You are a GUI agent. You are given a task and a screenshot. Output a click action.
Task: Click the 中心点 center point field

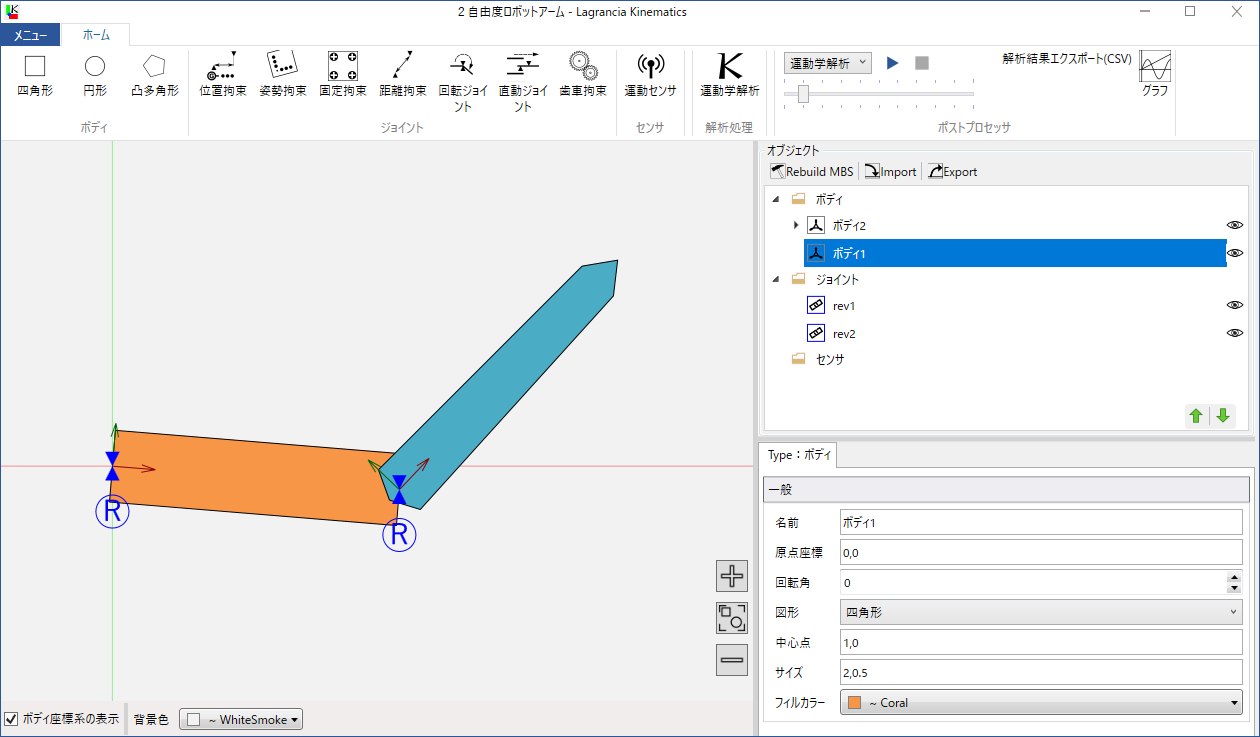point(1041,642)
